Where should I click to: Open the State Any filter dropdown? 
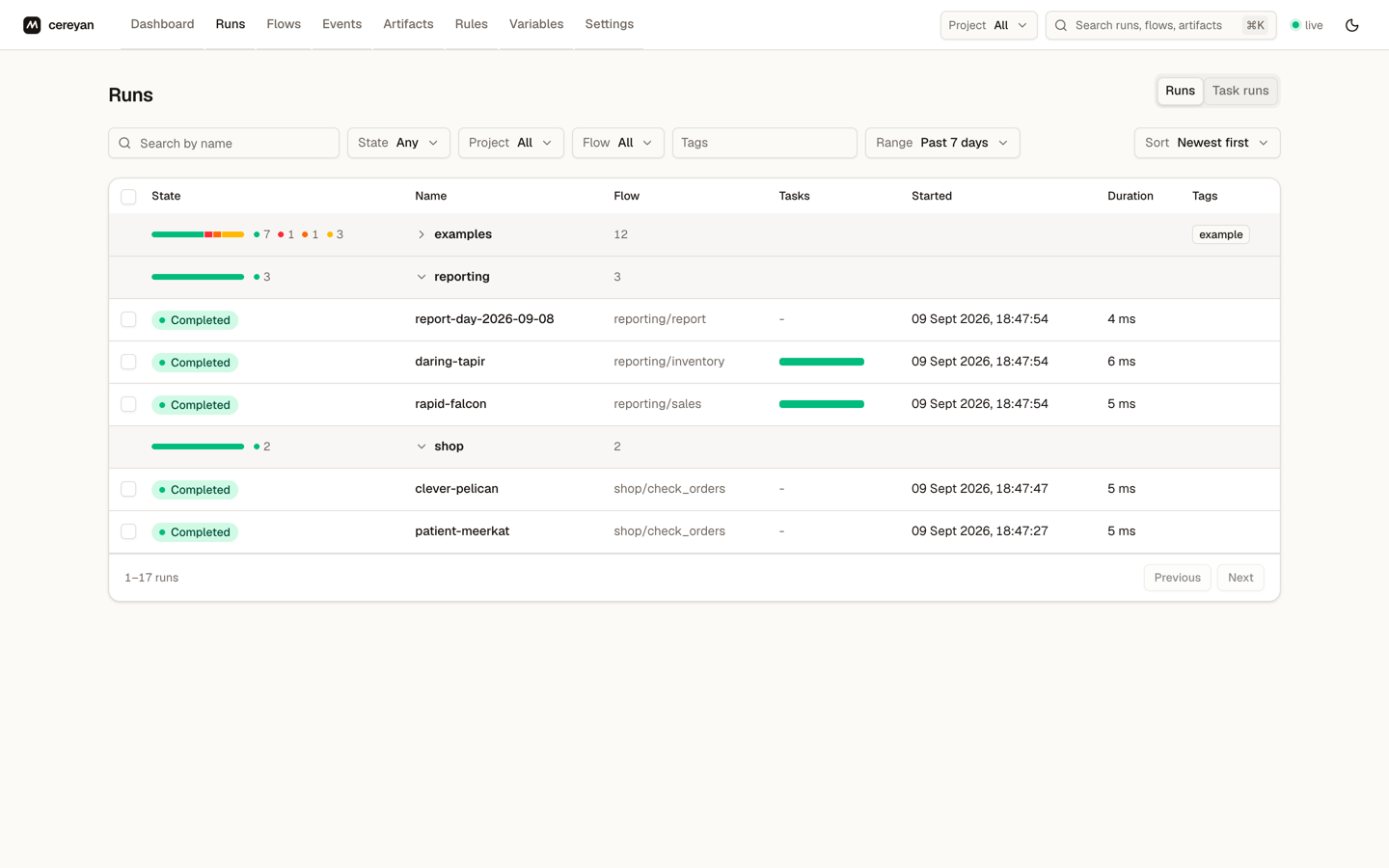[398, 143]
